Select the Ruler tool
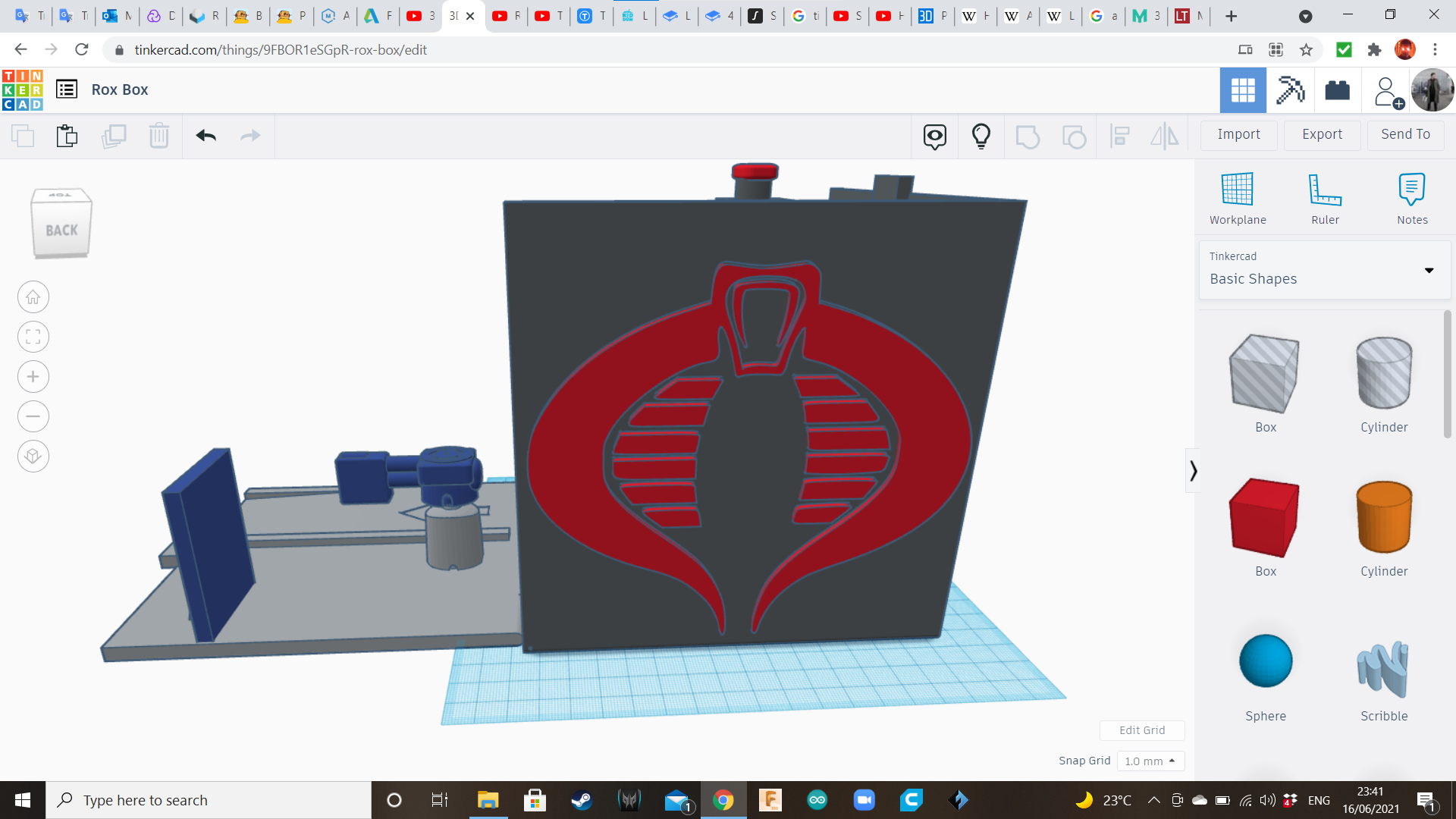Image resolution: width=1456 pixels, height=819 pixels. coord(1325,199)
